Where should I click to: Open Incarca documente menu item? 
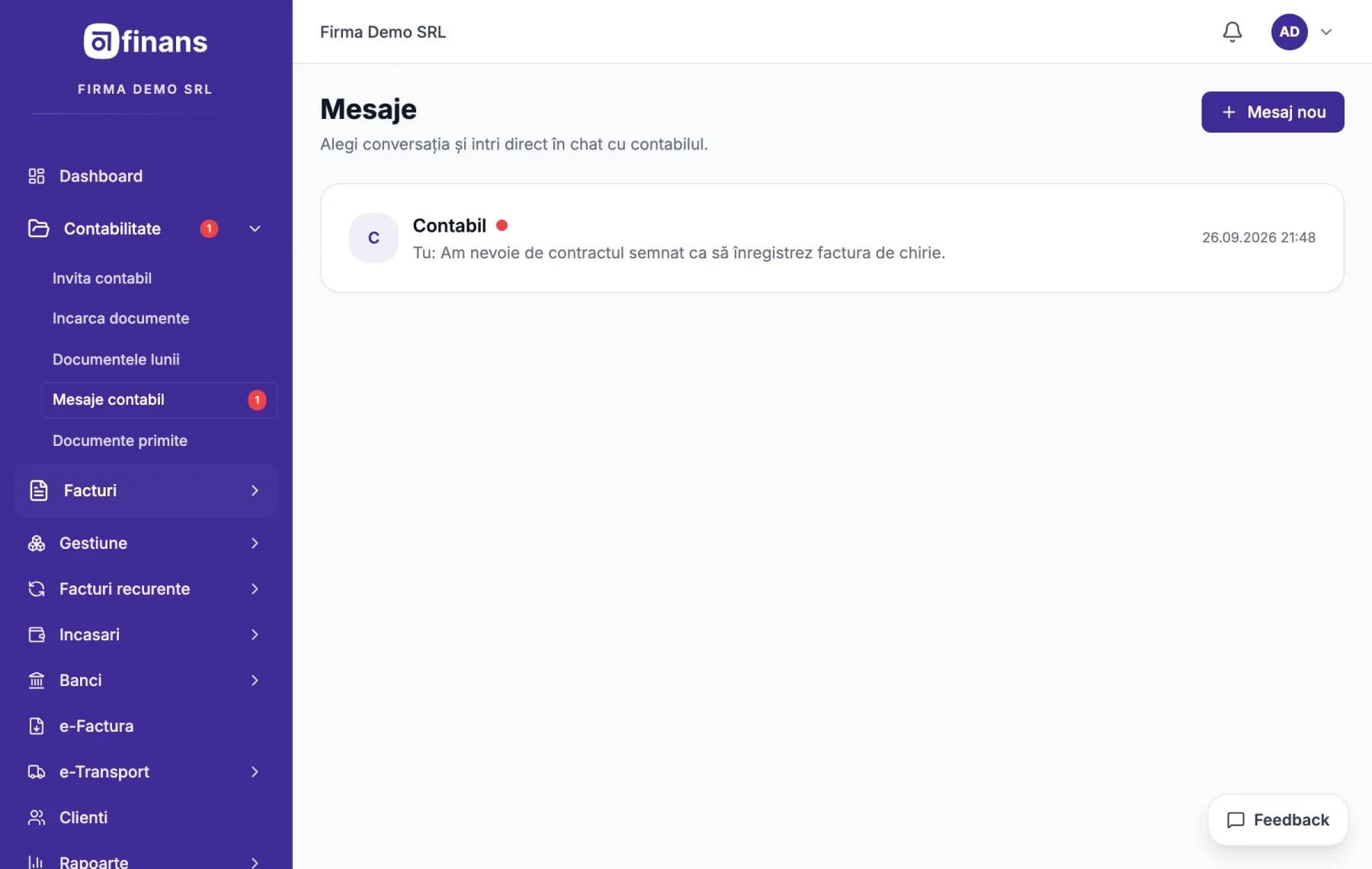pos(120,319)
